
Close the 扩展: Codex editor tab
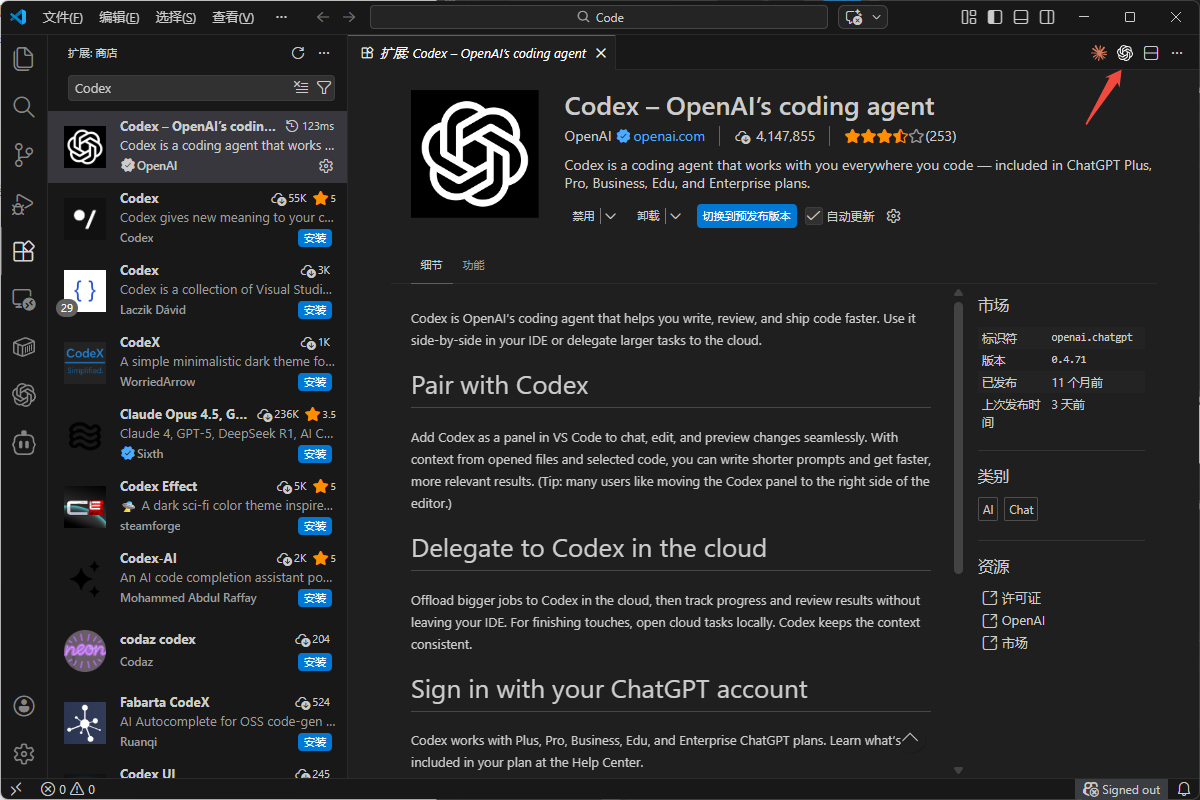click(601, 53)
